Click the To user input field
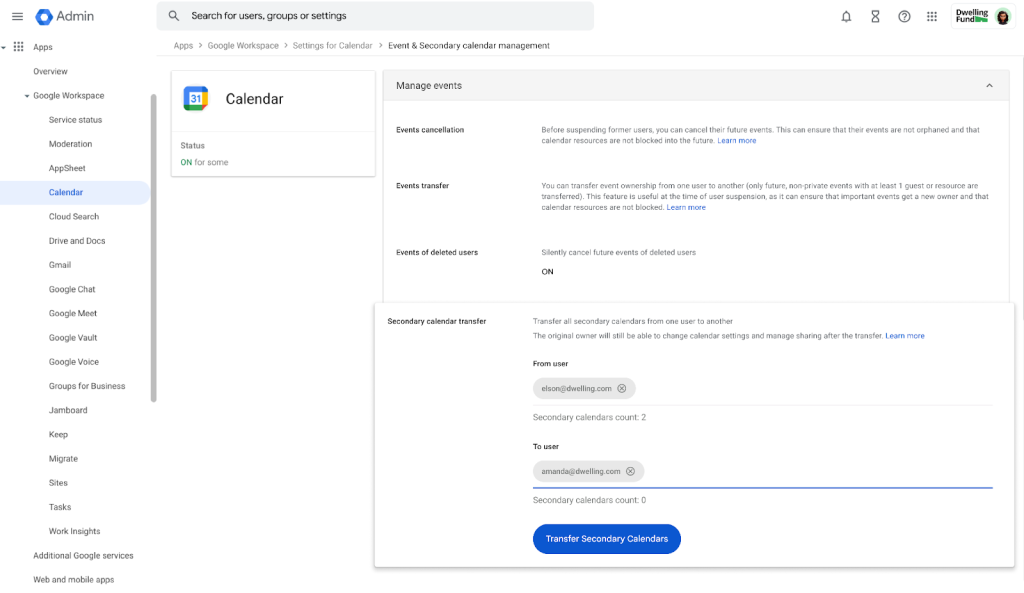This screenshot has width=1024, height=593. [x=815, y=471]
